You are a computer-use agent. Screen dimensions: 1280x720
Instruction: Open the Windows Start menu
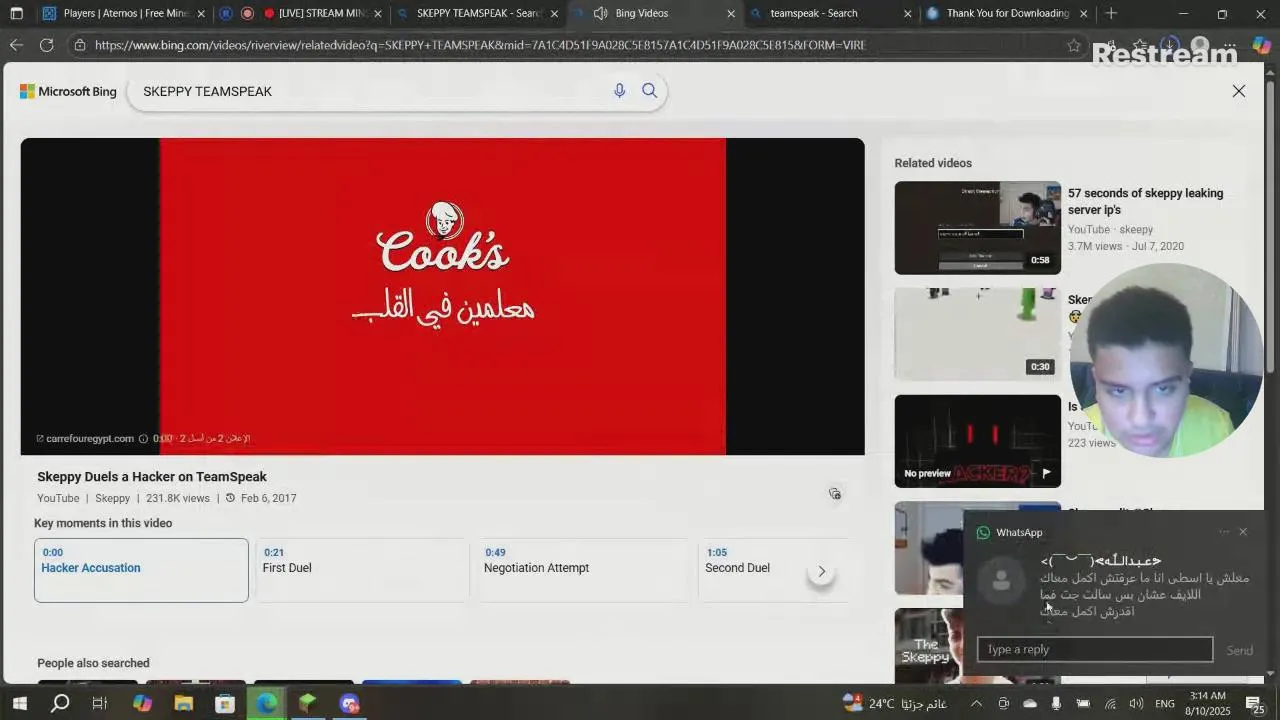[18, 703]
